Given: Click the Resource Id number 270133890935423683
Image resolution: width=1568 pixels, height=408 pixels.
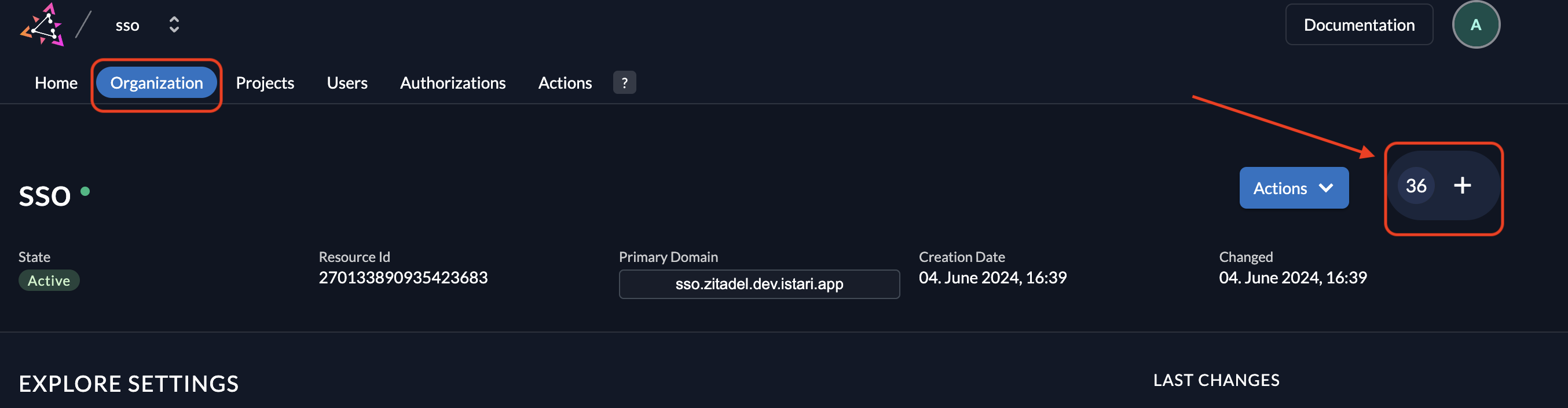Looking at the screenshot, I should 403,278.
